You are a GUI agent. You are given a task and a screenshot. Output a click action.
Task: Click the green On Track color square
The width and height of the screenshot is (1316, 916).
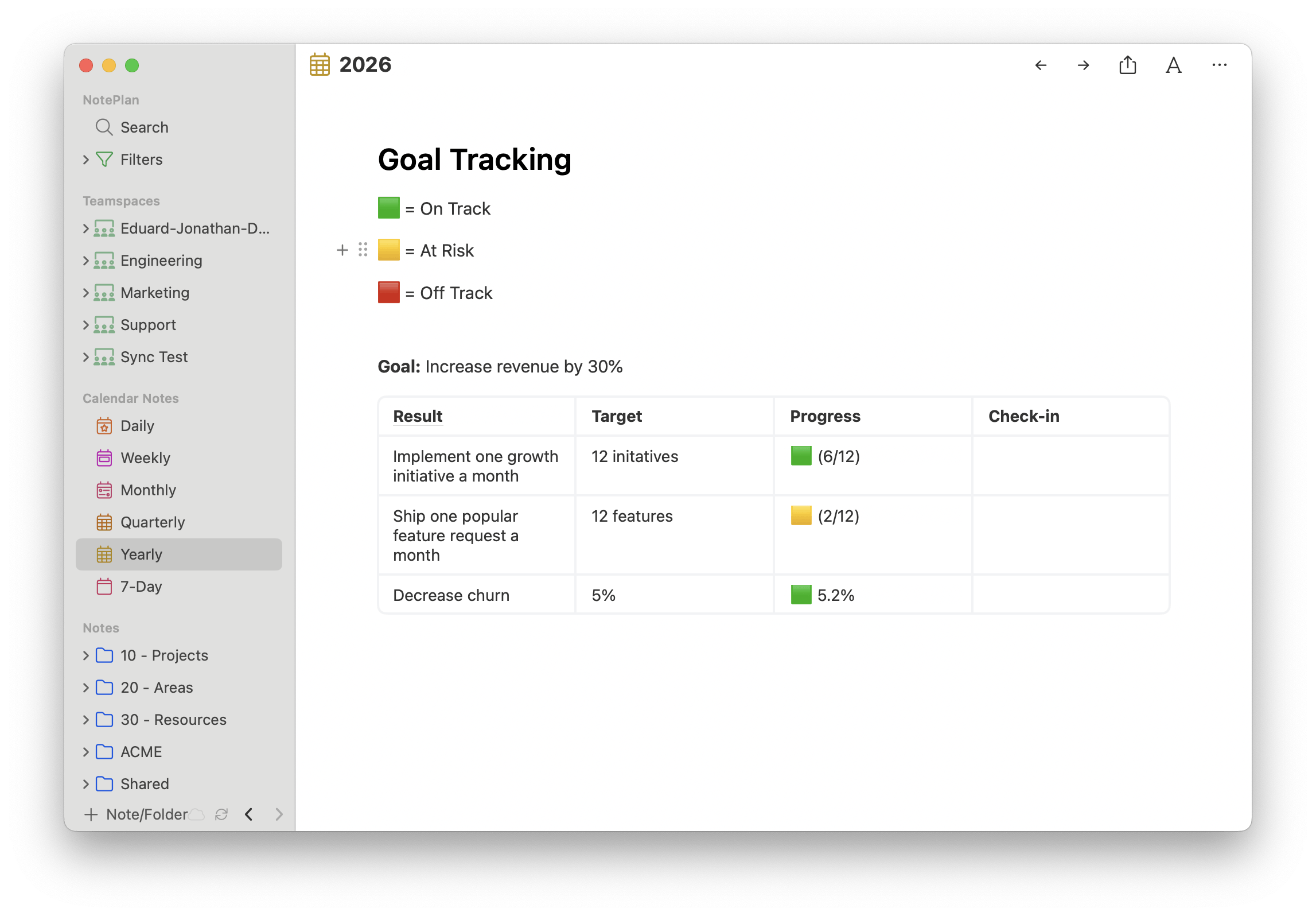pos(389,208)
